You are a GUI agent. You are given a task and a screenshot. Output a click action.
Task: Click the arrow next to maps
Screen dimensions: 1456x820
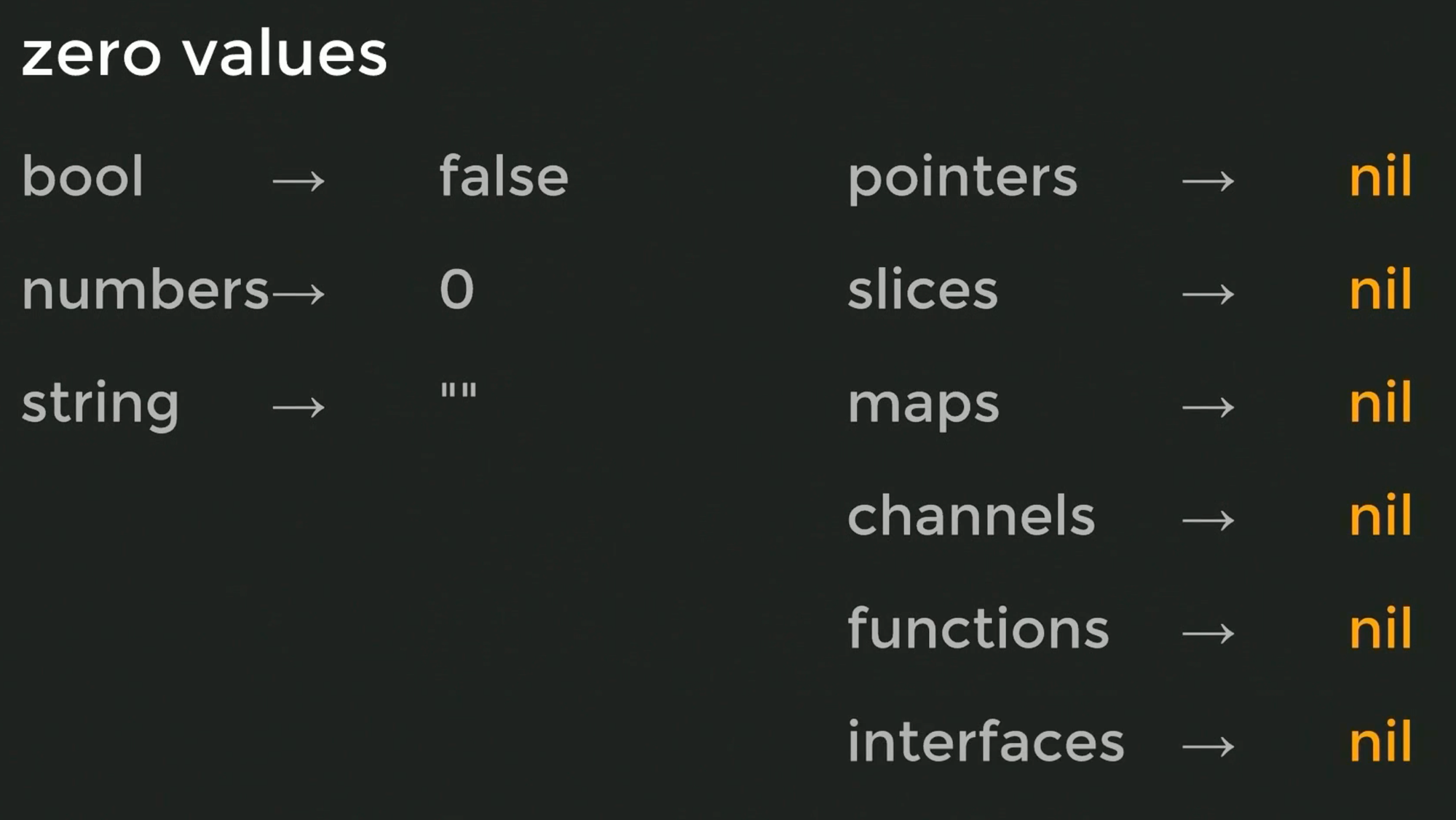[x=1208, y=407]
